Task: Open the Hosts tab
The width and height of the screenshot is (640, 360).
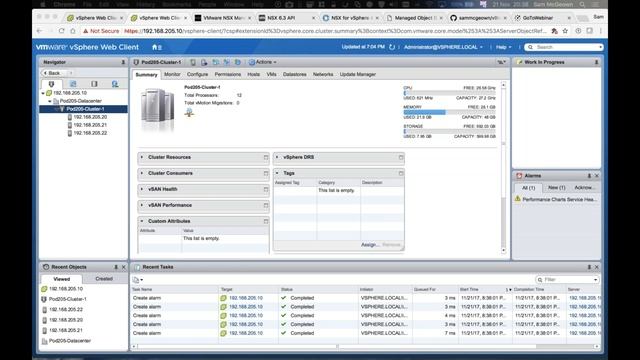Action: click(x=253, y=75)
